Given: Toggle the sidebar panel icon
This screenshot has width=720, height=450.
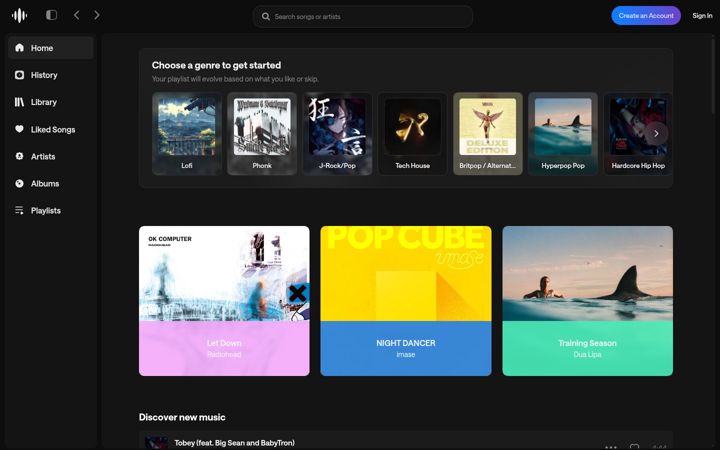Looking at the screenshot, I should pyautogui.click(x=51, y=15).
